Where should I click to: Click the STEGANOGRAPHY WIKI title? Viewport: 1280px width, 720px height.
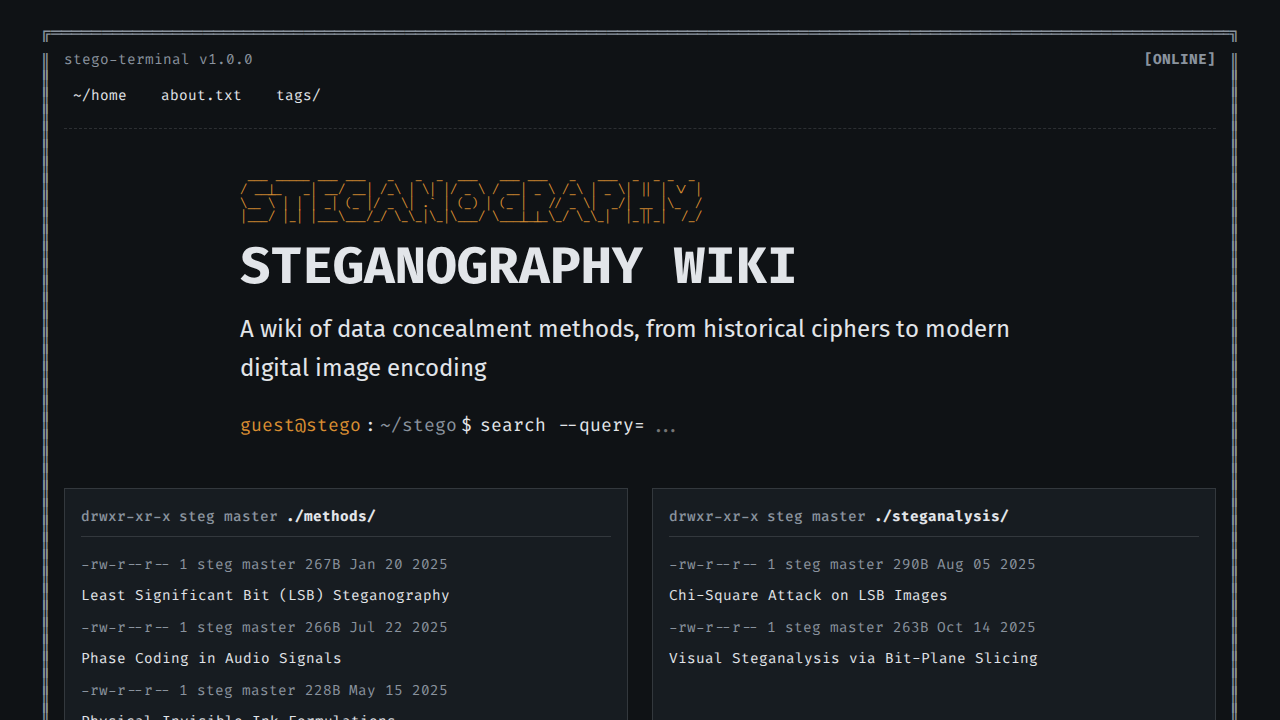pos(518,266)
